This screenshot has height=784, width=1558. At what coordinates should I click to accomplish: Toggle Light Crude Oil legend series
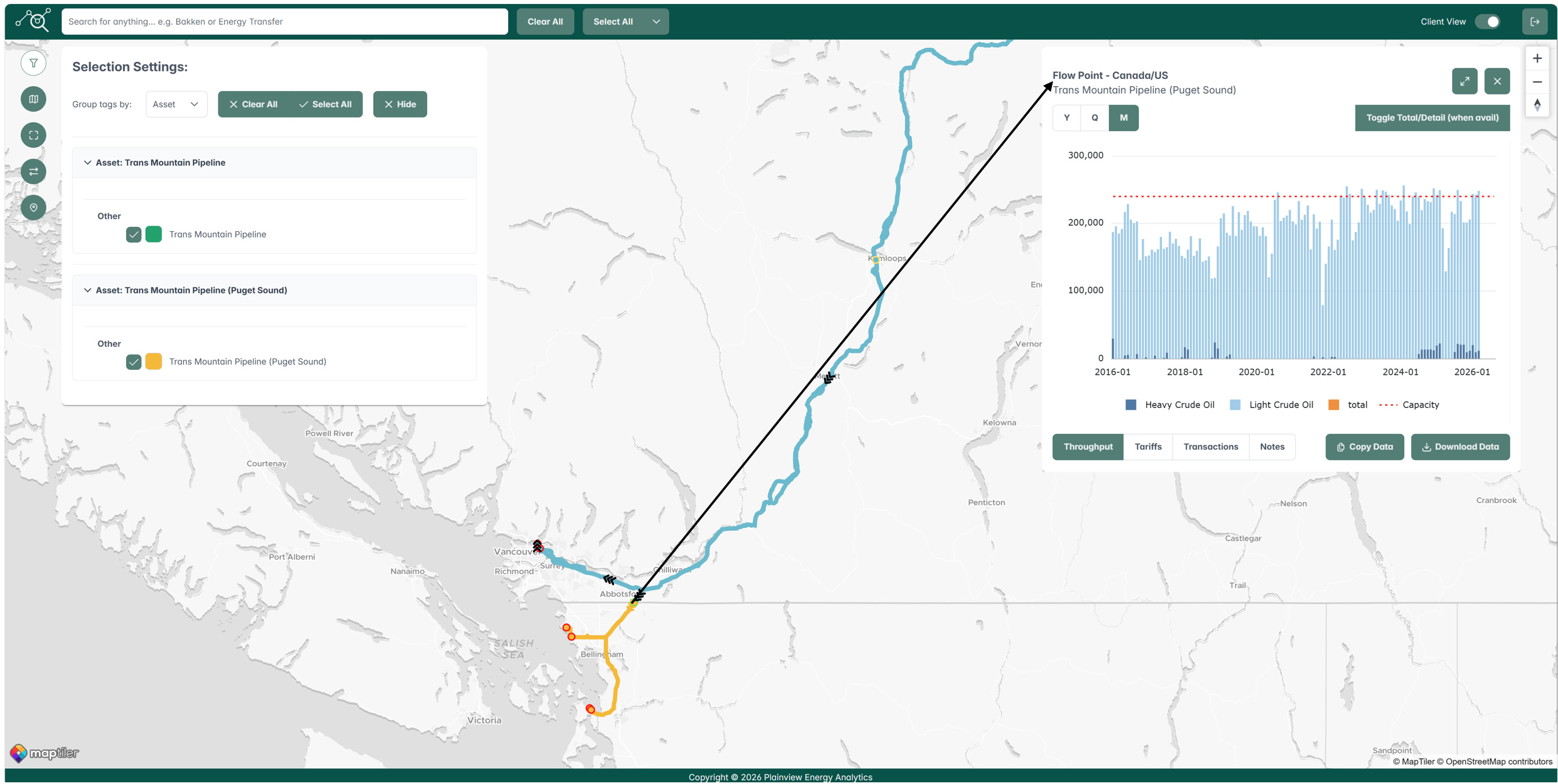[x=1272, y=405]
